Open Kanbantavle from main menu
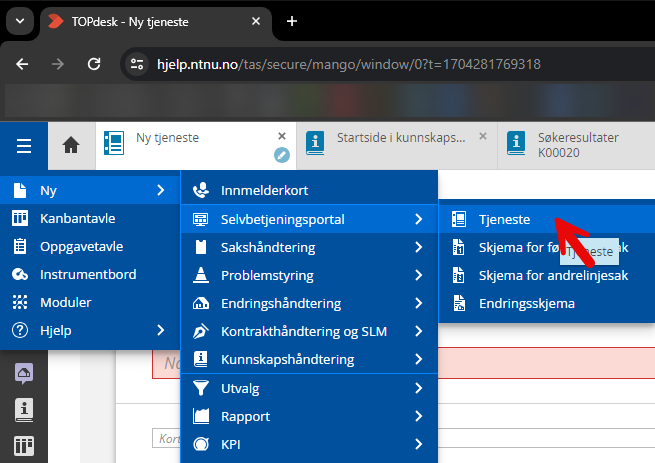 coord(90,218)
